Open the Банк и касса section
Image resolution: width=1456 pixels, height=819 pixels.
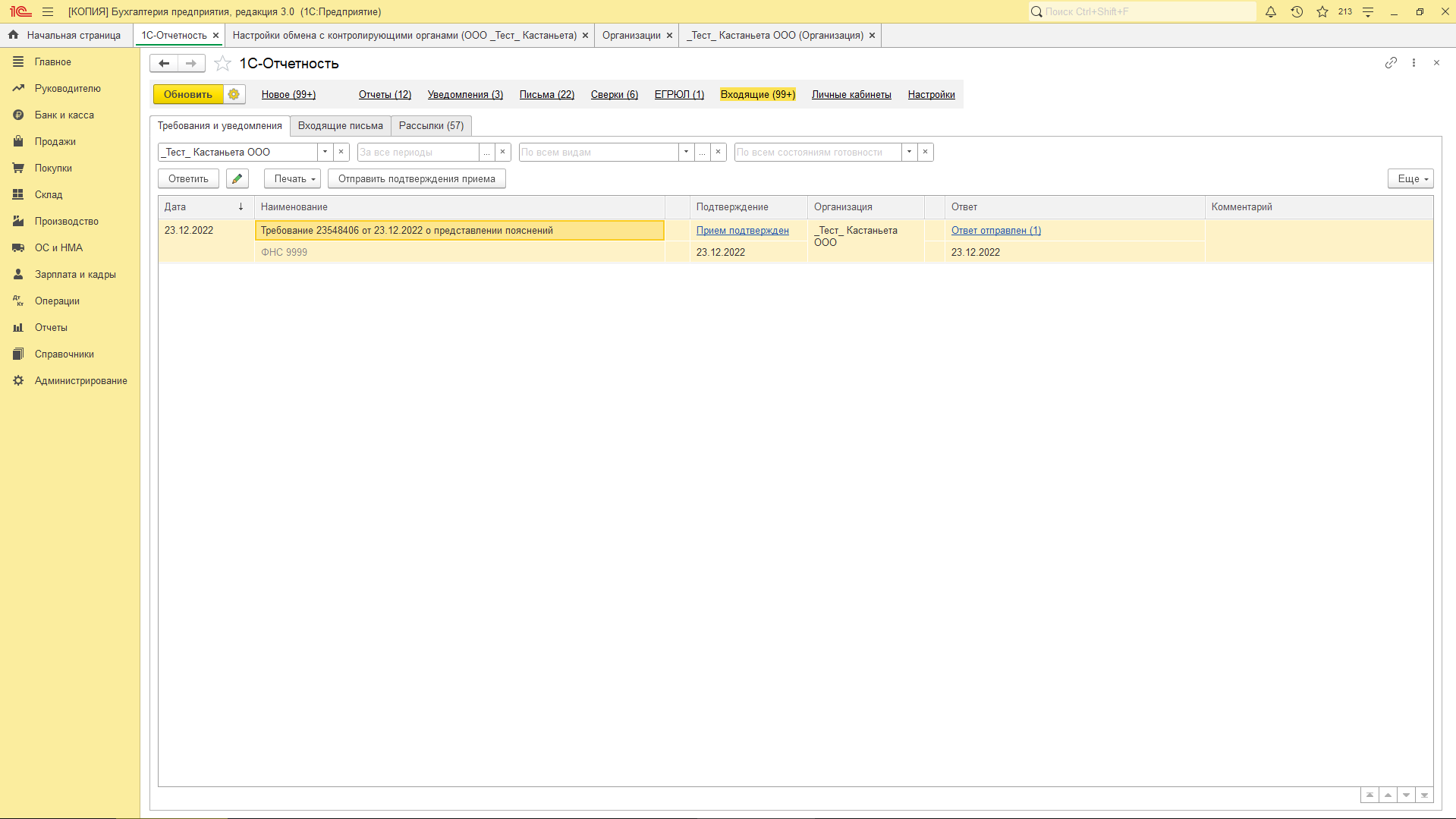pyautogui.click(x=64, y=115)
